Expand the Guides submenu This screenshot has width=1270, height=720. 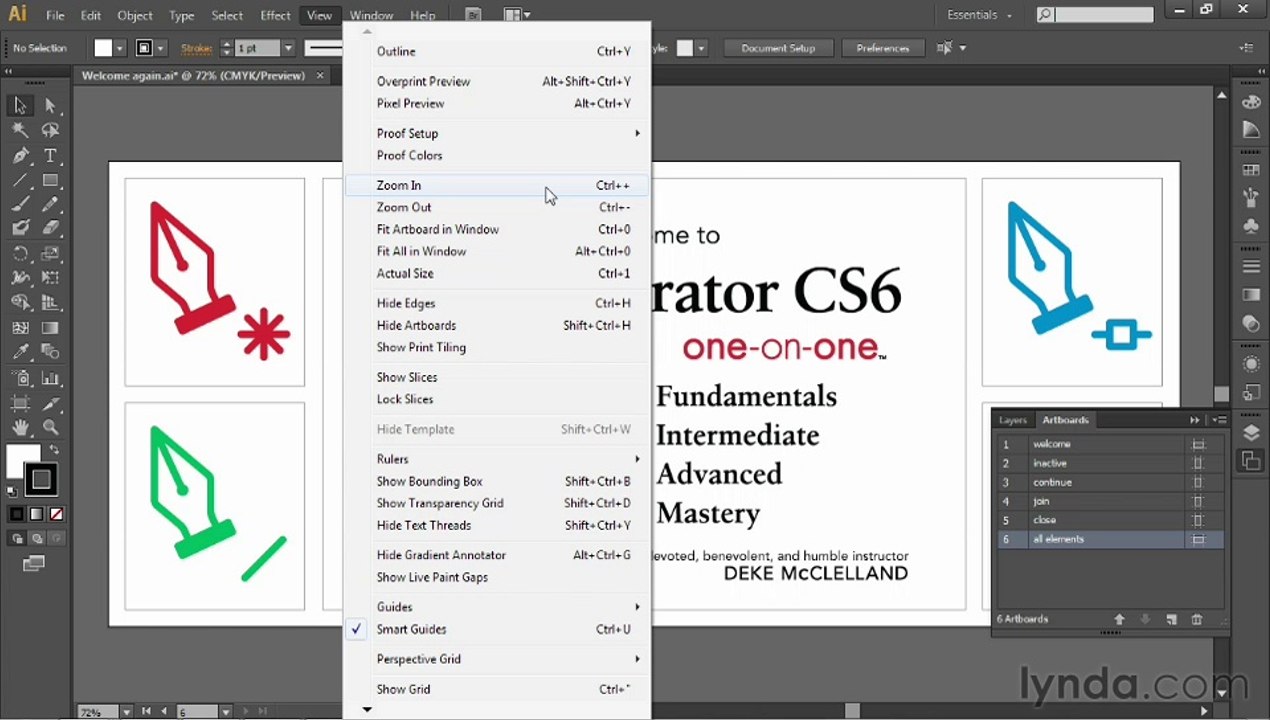pos(497,607)
